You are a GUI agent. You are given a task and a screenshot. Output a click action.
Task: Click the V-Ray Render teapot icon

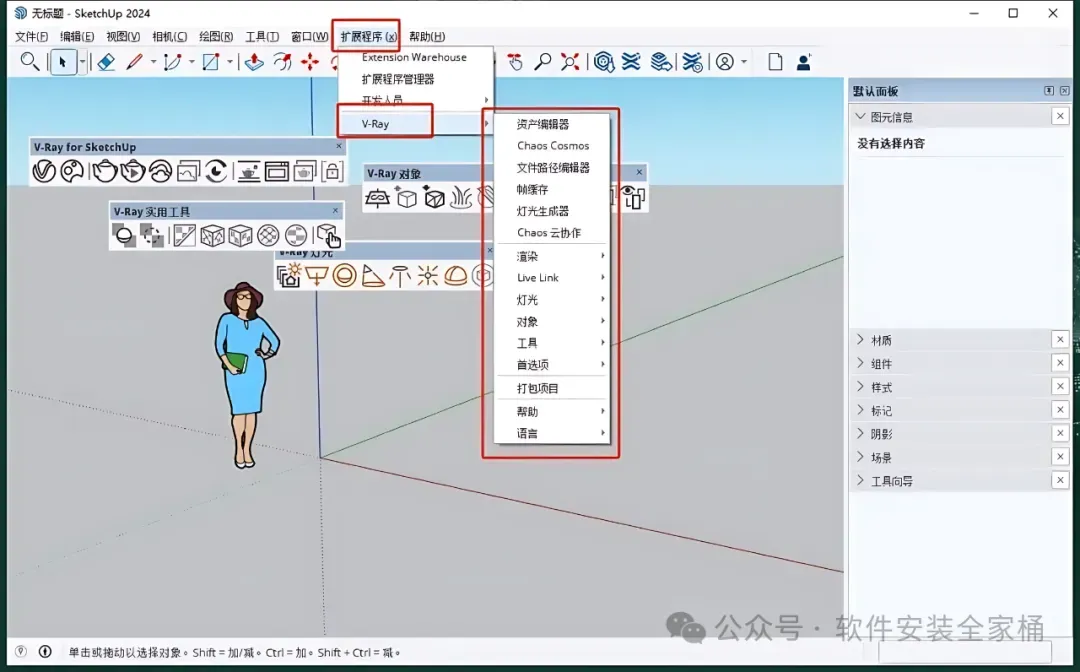[104, 171]
